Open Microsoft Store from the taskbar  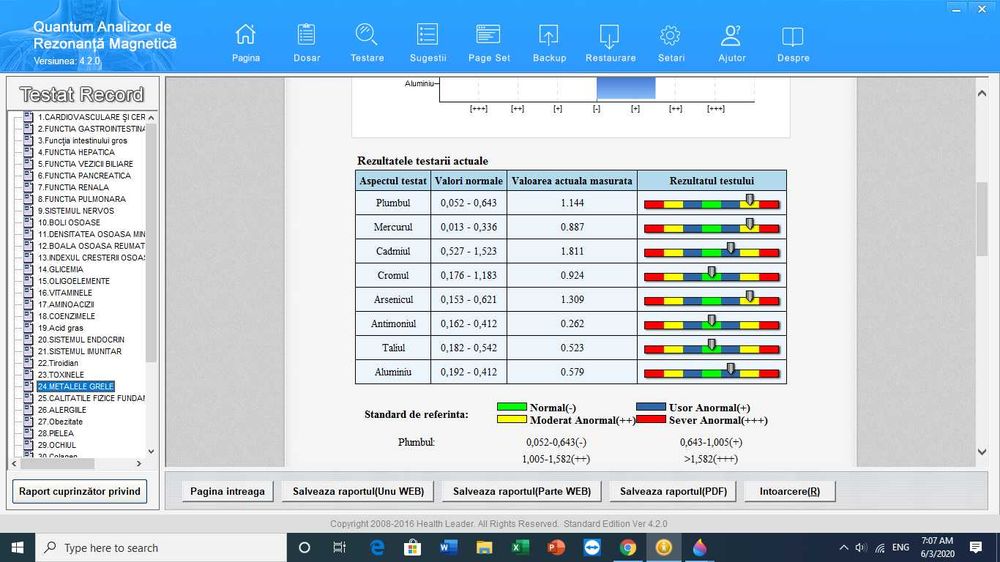413,547
